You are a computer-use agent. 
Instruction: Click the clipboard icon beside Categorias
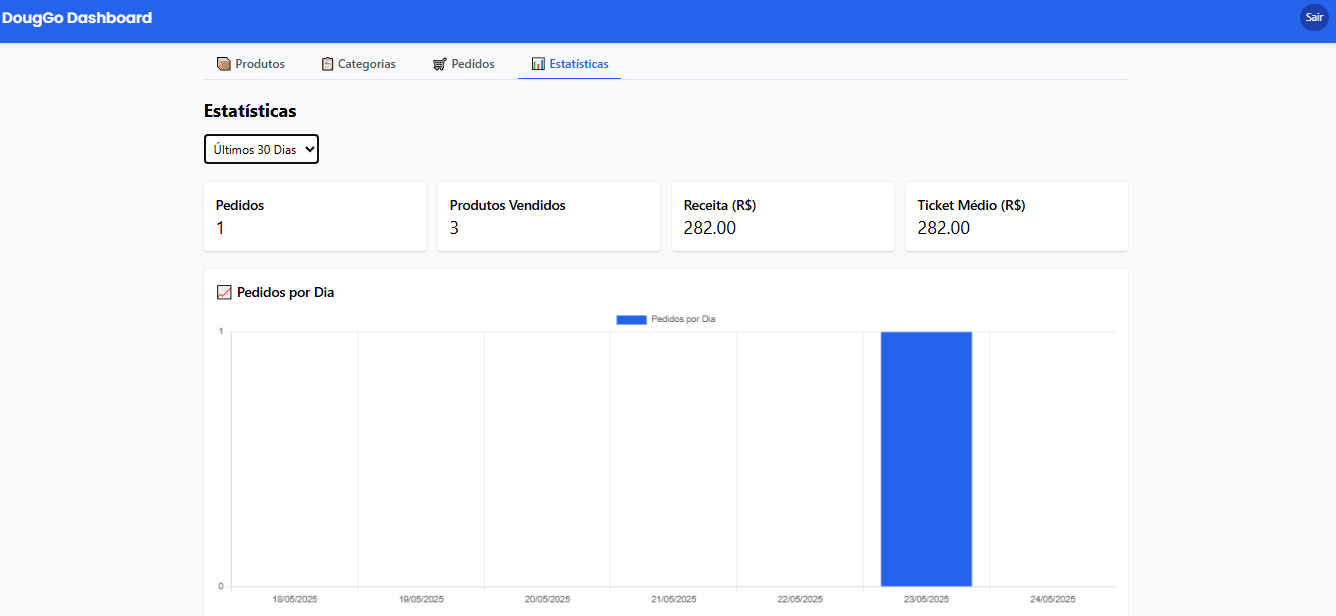click(327, 64)
